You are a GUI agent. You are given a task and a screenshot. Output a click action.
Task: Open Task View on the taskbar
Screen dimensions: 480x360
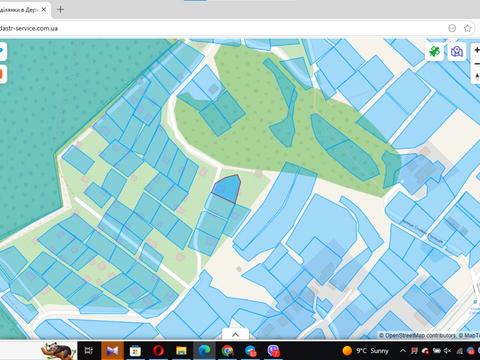click(x=89, y=351)
